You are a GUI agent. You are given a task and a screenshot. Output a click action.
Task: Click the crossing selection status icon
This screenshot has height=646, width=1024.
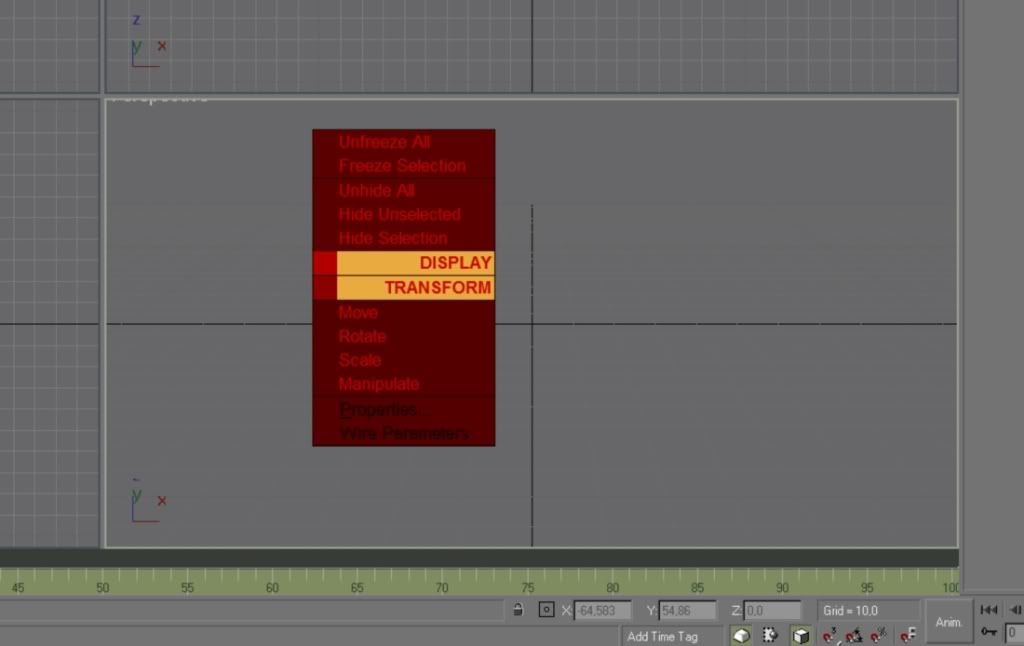click(x=741, y=636)
